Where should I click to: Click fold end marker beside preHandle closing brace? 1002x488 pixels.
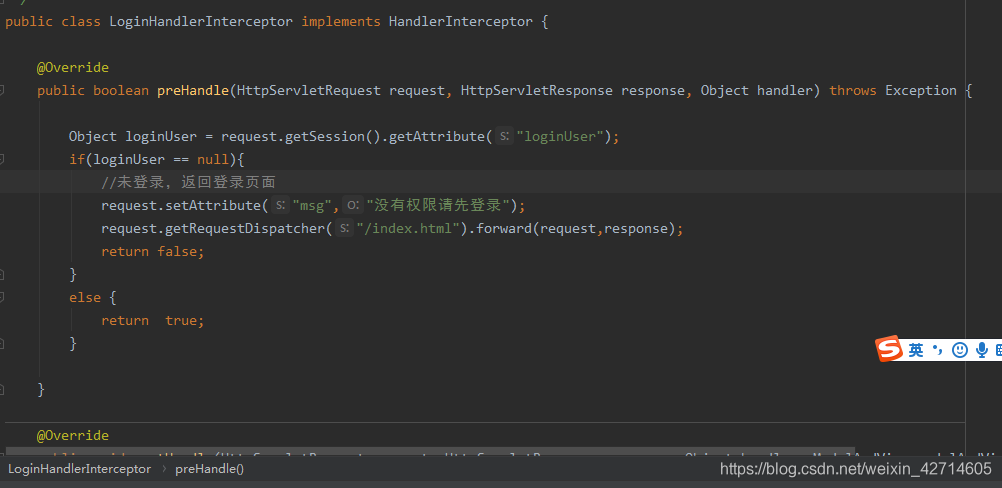click(2, 390)
